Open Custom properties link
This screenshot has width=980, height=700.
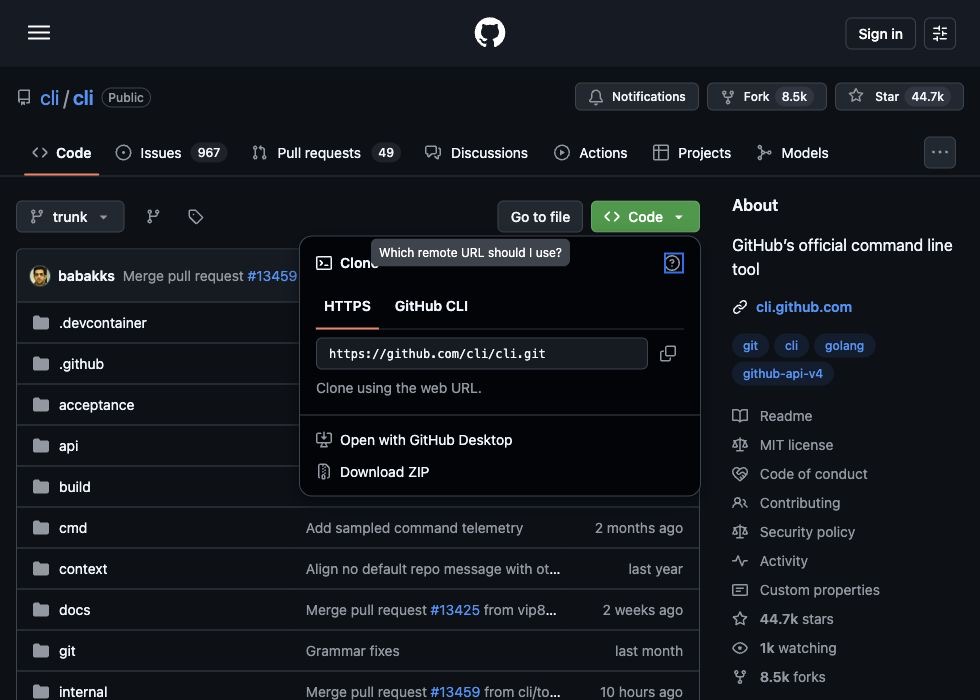(806, 590)
